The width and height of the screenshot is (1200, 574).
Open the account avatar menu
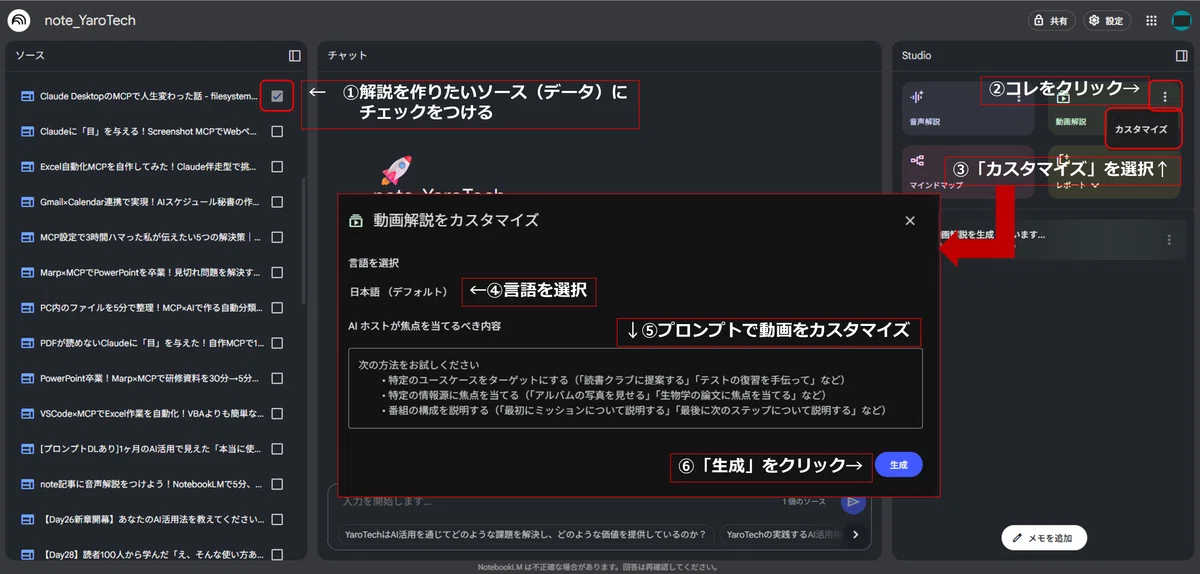[x=1181, y=20]
